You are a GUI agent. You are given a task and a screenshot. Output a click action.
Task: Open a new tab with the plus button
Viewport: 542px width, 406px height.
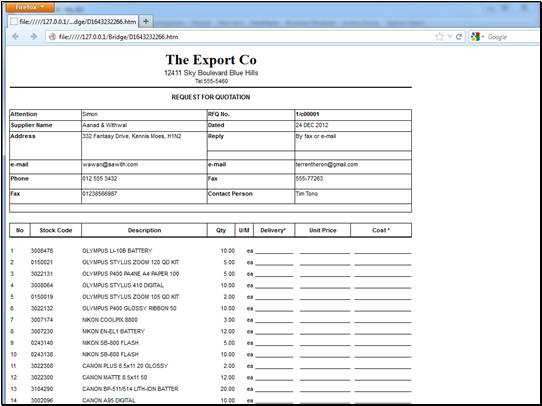click(146, 21)
